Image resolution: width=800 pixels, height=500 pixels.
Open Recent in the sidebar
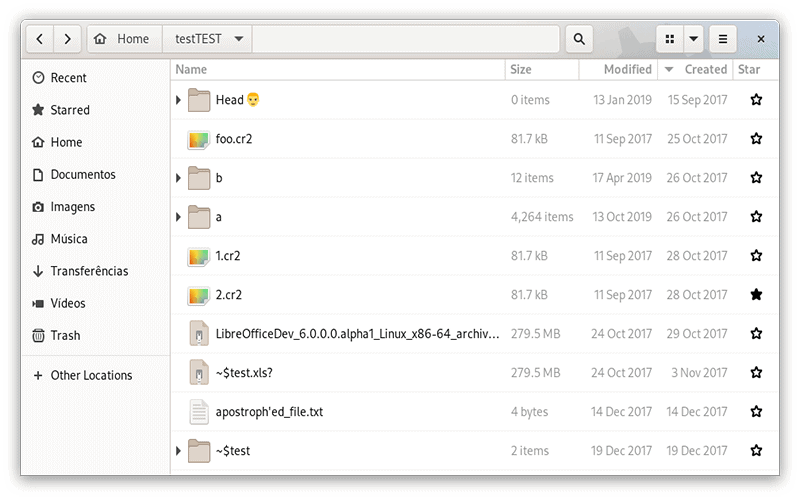click(x=68, y=78)
